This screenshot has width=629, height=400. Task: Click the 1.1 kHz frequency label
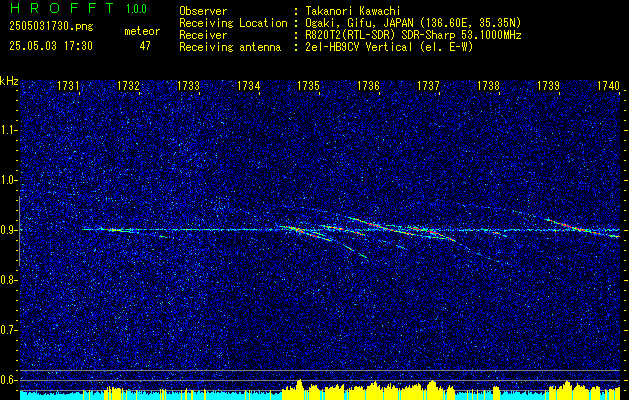pos(9,130)
